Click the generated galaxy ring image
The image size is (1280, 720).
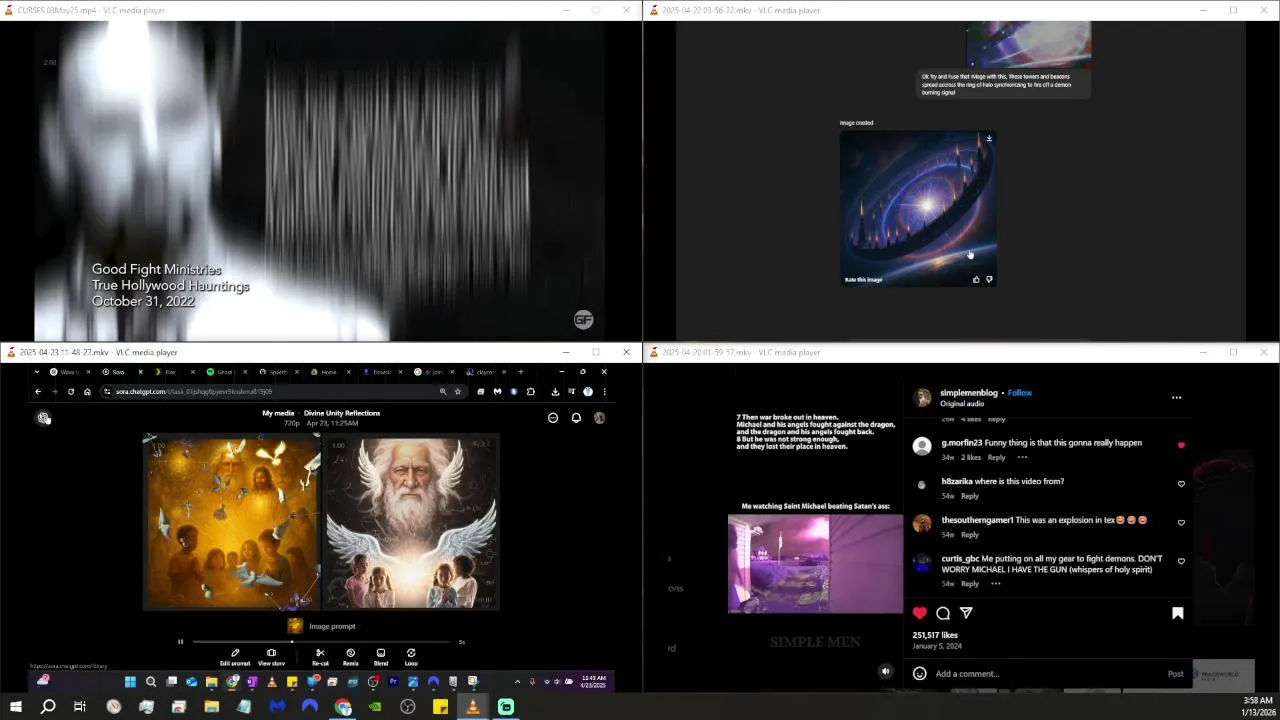pyautogui.click(x=918, y=208)
